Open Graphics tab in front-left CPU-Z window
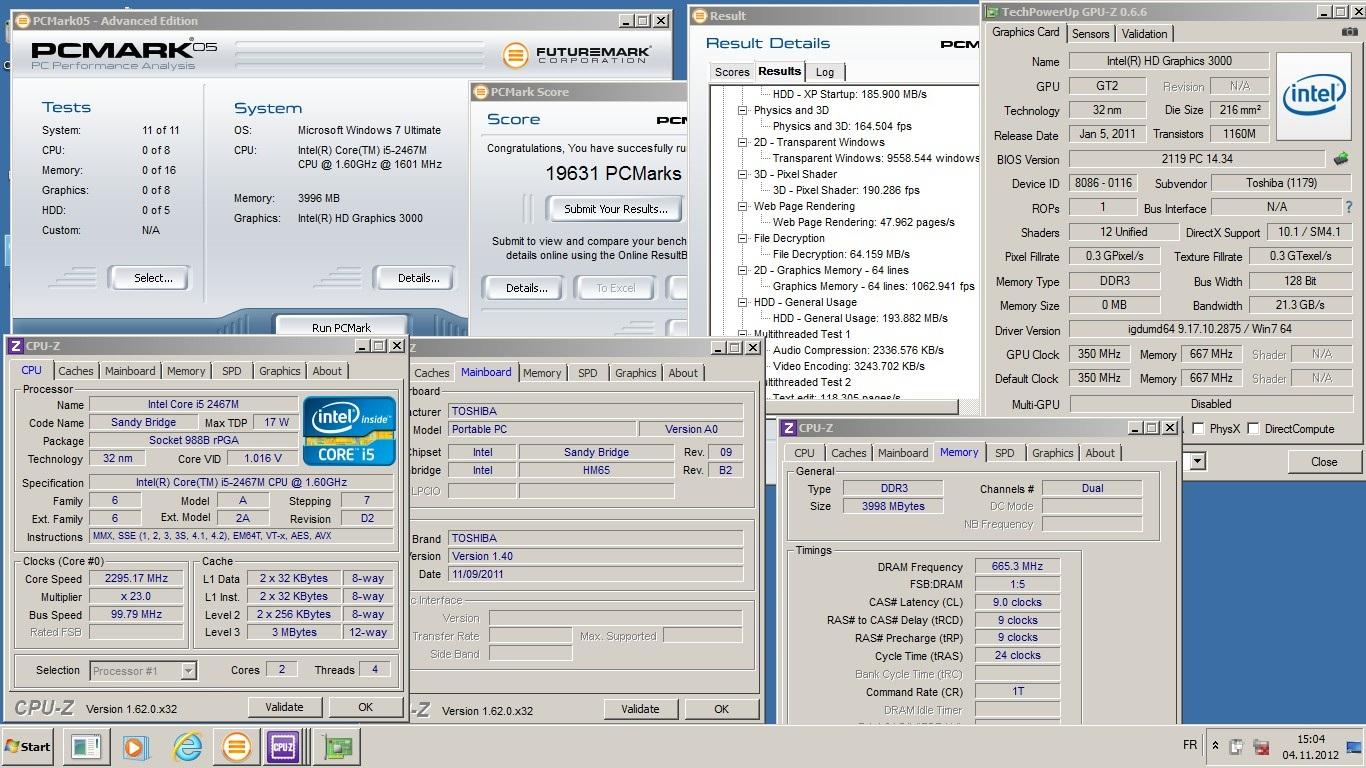This screenshot has height=768, width=1366. pyautogui.click(x=280, y=371)
